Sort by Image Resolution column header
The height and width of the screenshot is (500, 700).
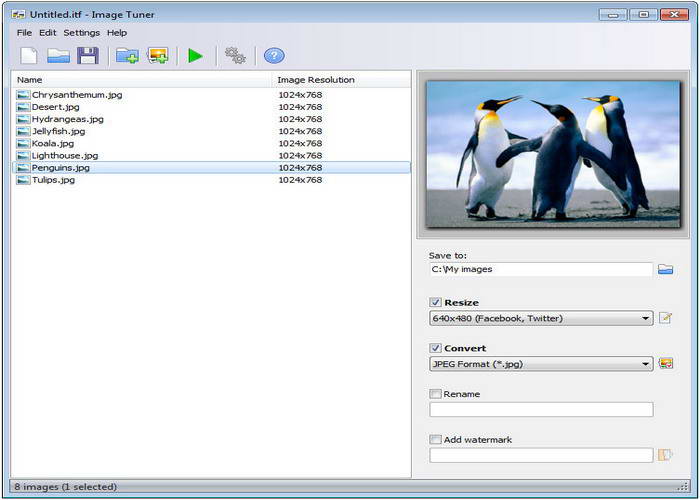coord(342,80)
